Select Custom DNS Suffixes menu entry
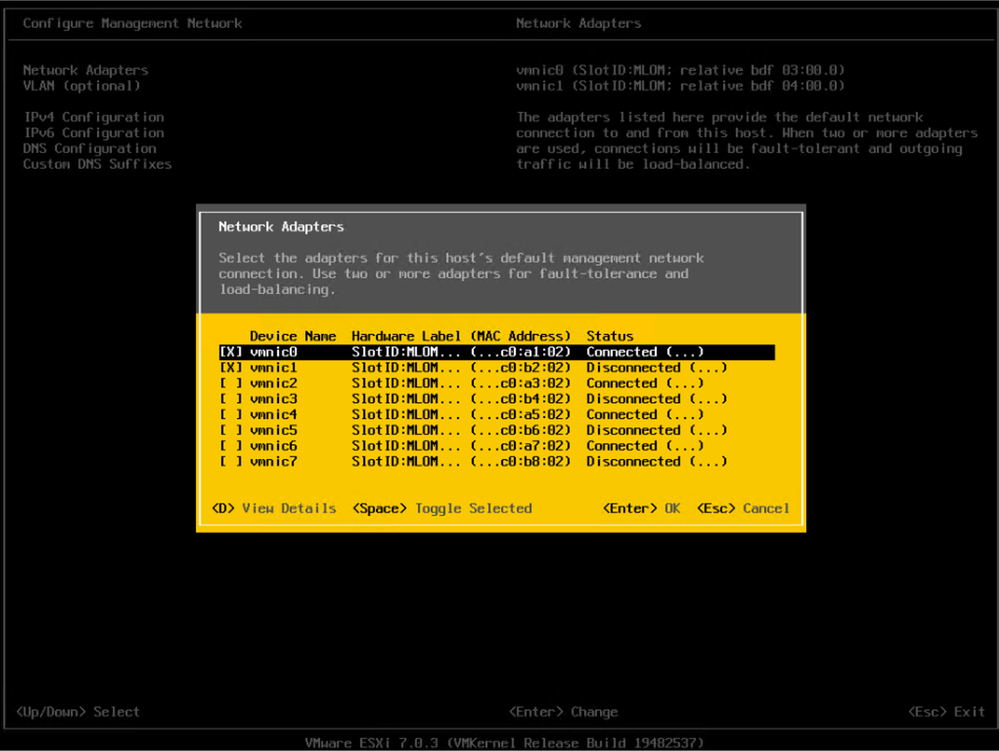 97,164
